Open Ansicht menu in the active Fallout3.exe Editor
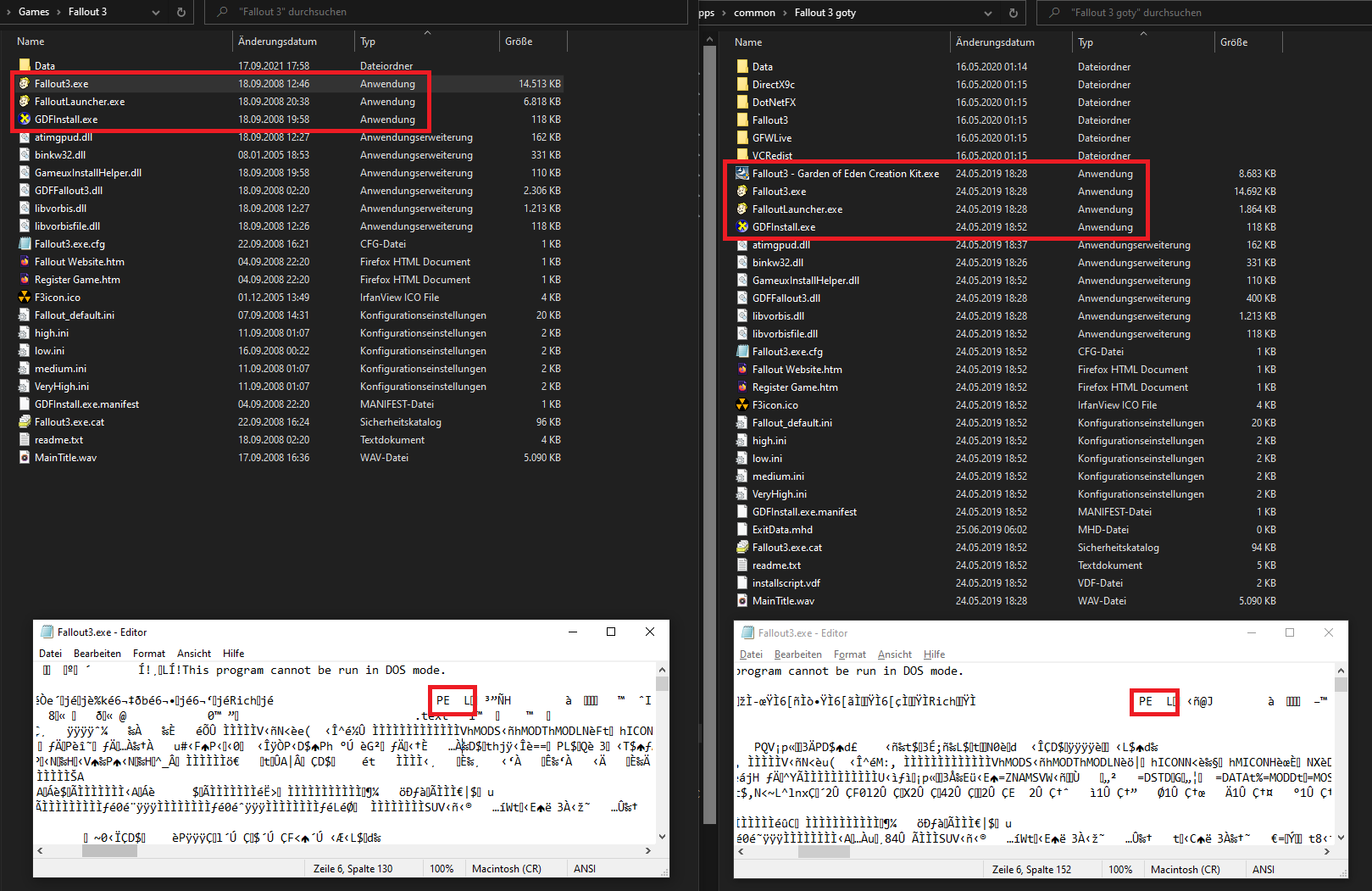This screenshot has height=891, width=1372. point(194,653)
